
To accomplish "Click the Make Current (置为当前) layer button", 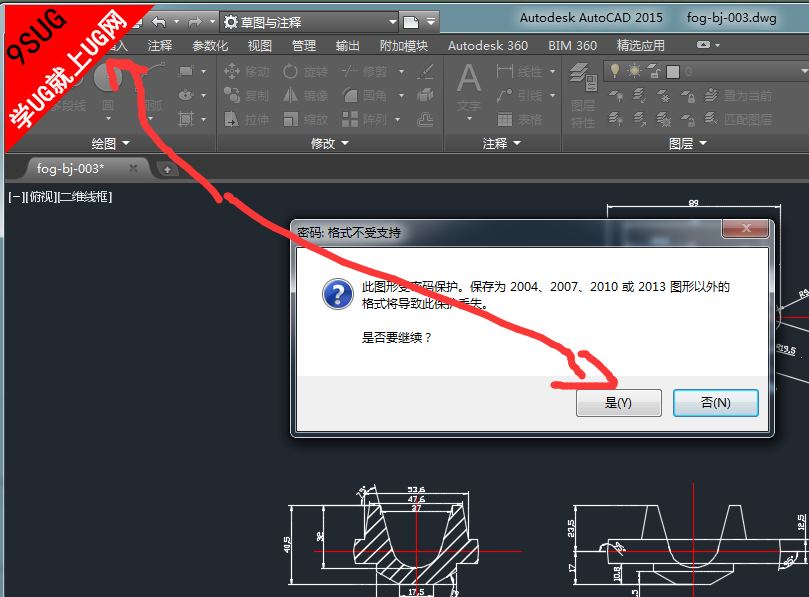I will pos(738,95).
